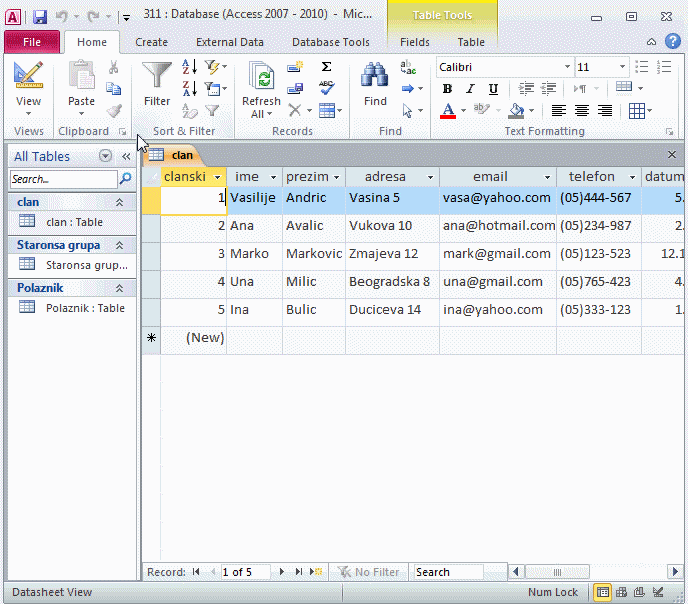The height and width of the screenshot is (604, 688).
Task: Toggle Italic text formatting
Action: pos(471,89)
